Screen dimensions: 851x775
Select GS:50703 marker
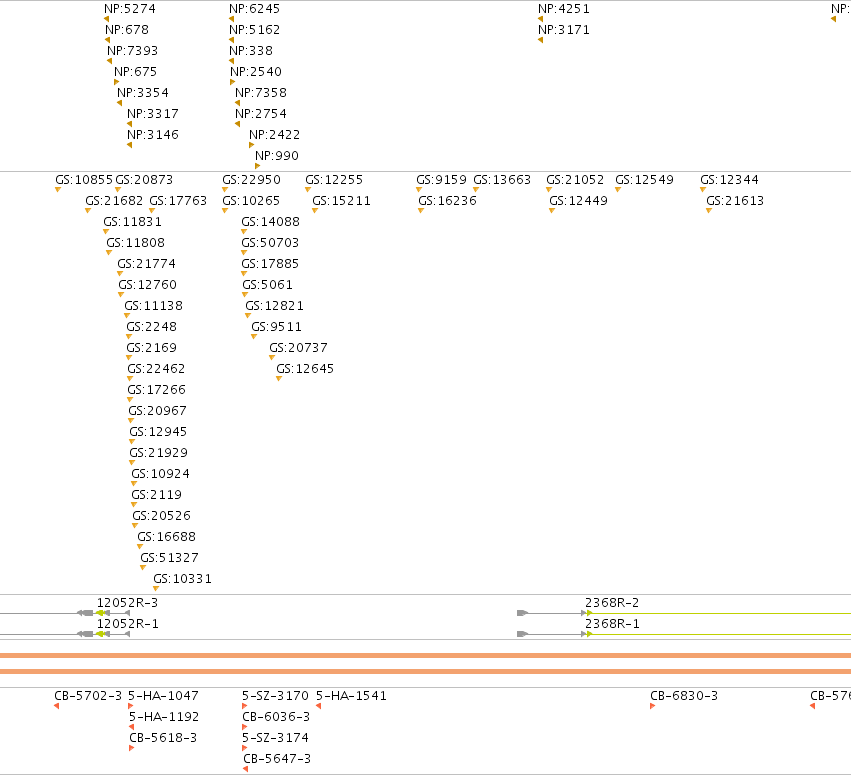[270, 243]
